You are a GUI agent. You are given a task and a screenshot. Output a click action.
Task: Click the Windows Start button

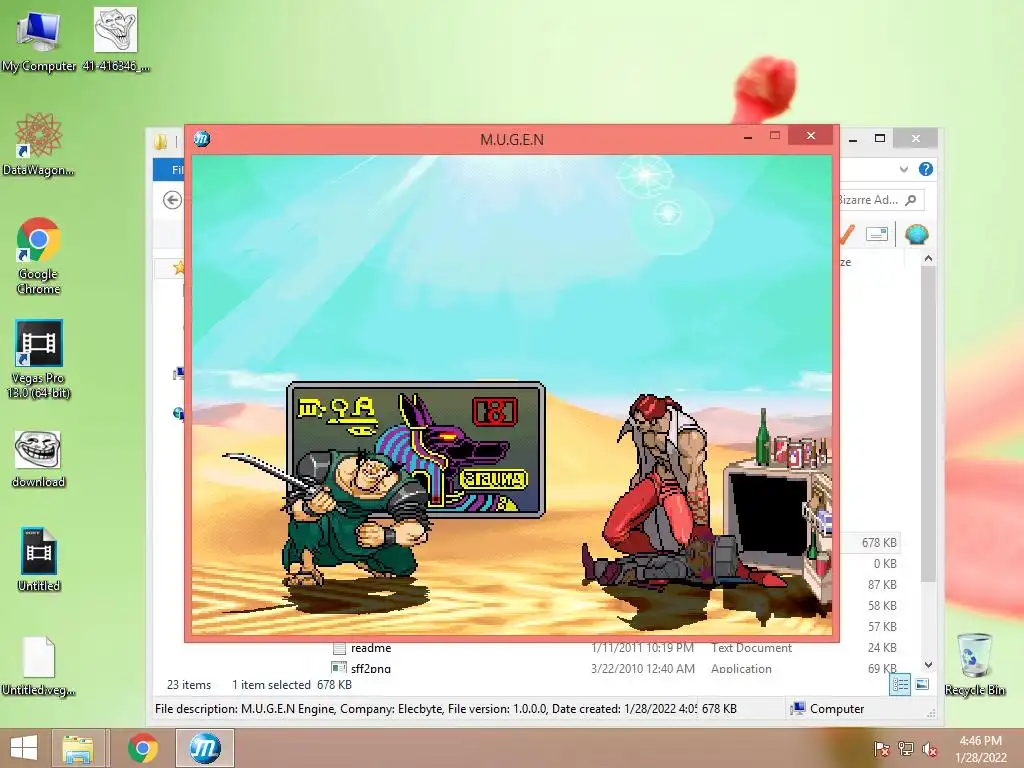coord(24,748)
